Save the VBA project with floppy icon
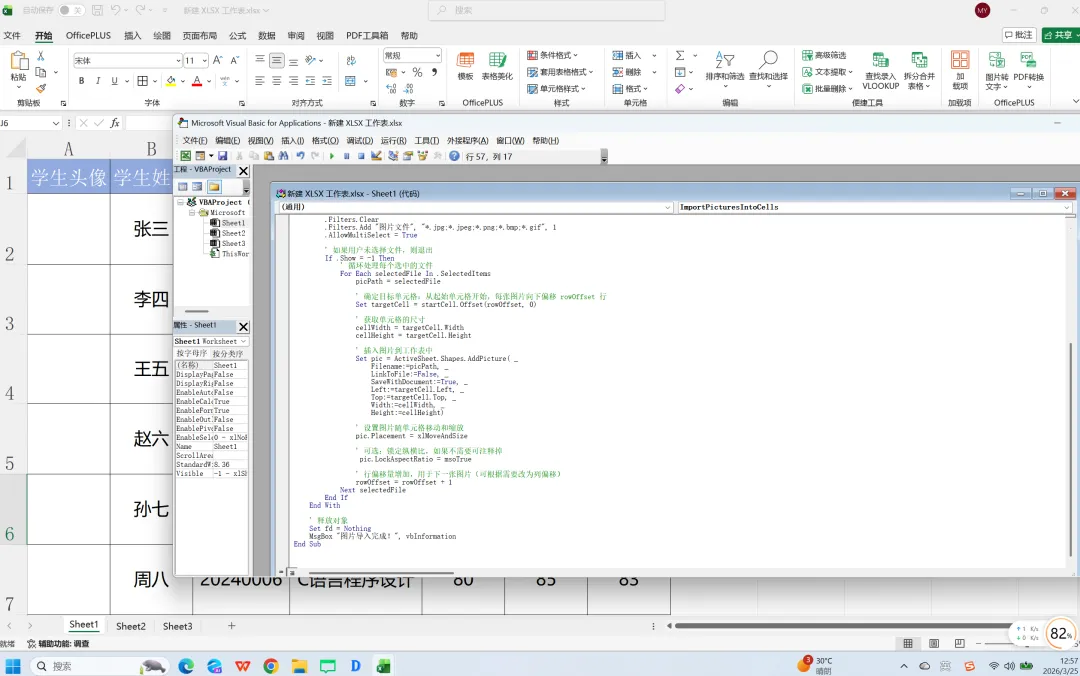The image size is (1080, 676). click(x=222, y=156)
